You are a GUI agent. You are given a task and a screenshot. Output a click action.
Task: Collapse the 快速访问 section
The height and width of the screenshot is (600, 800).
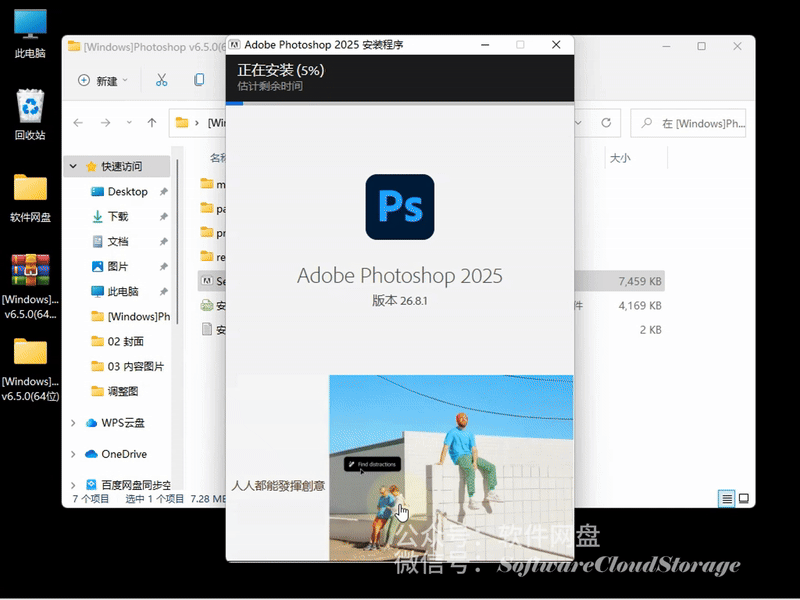[x=73, y=167]
